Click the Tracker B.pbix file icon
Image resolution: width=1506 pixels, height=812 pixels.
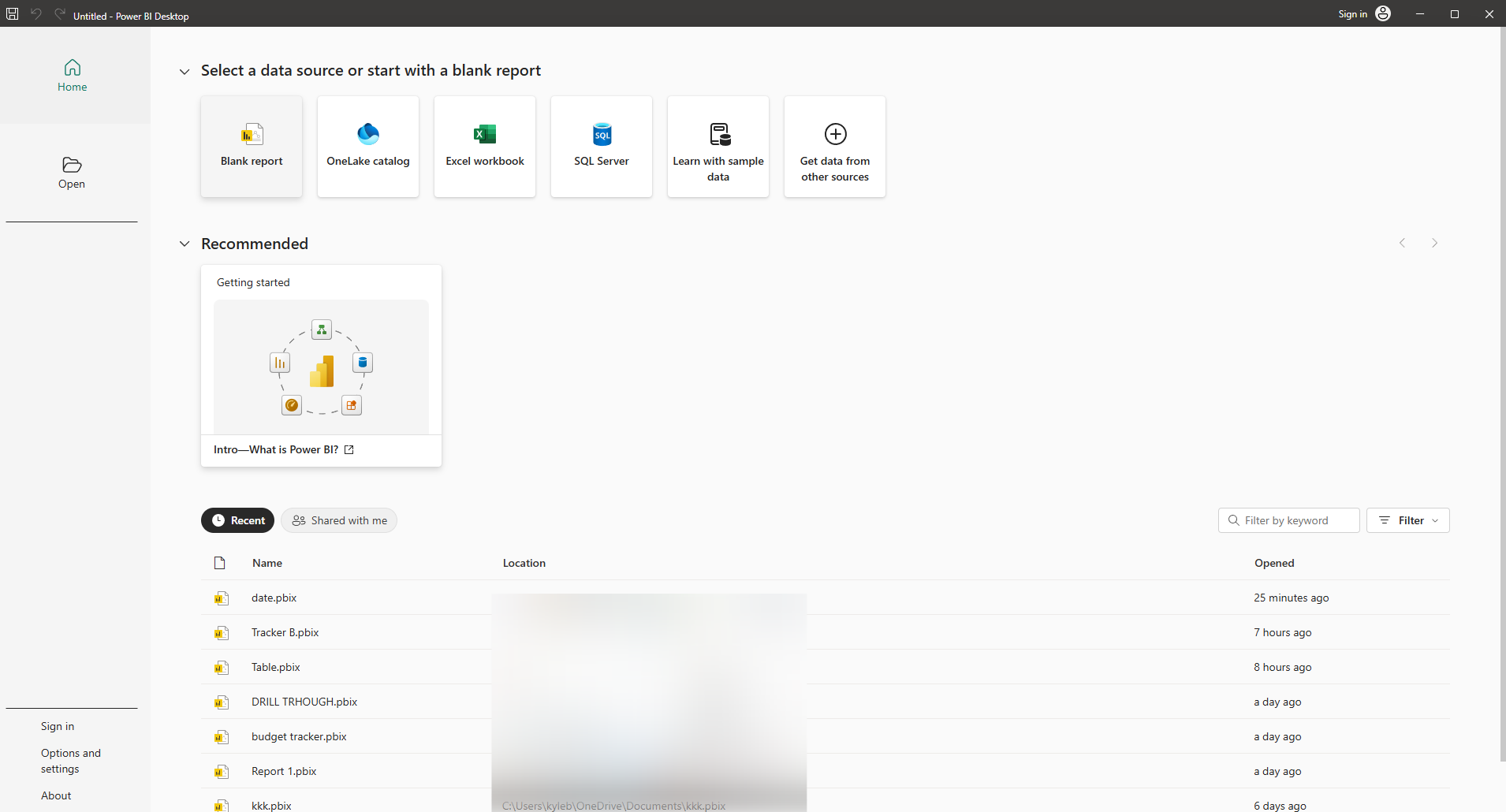[222, 633]
